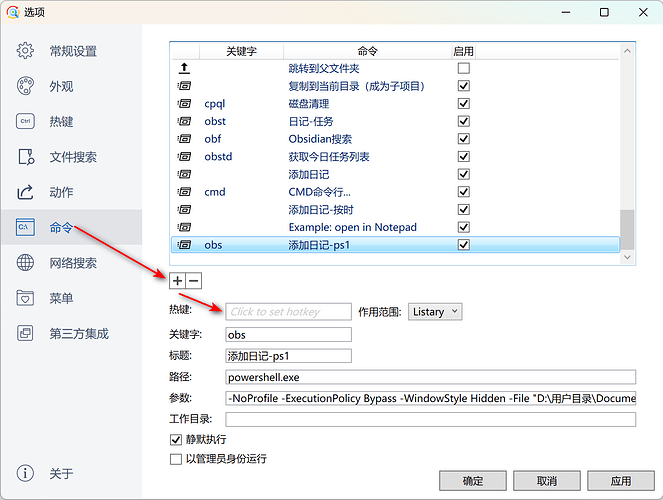Open the 菜单 sidebar item text
This screenshot has width=663, height=500.
coord(61,298)
